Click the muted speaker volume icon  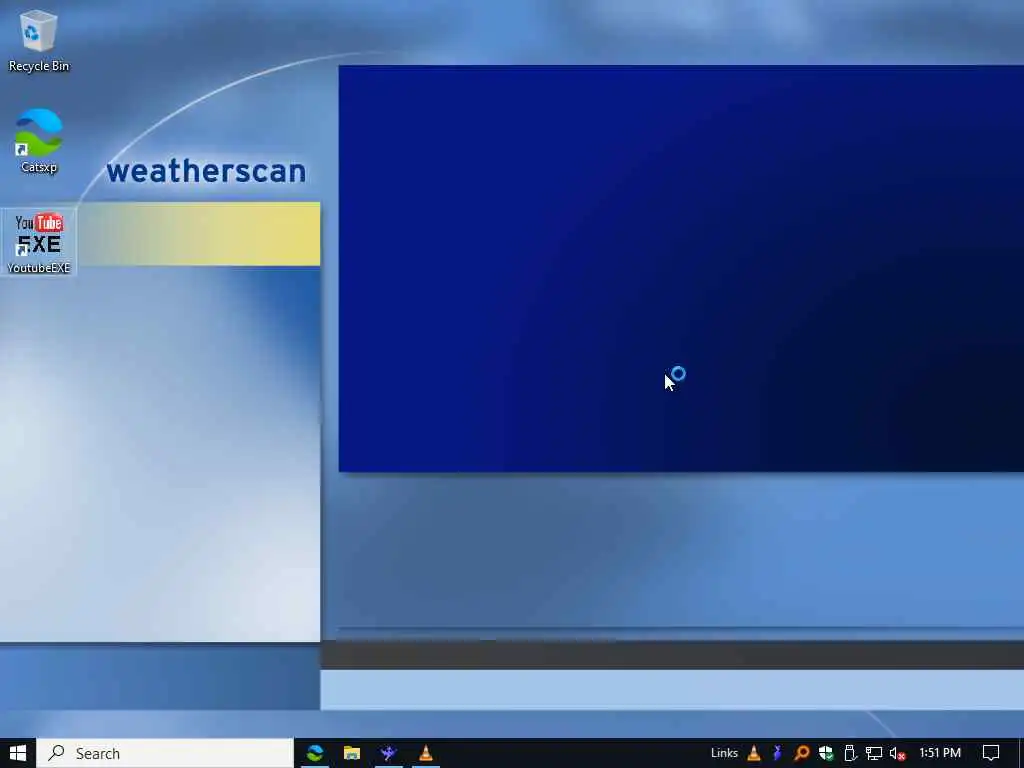898,753
